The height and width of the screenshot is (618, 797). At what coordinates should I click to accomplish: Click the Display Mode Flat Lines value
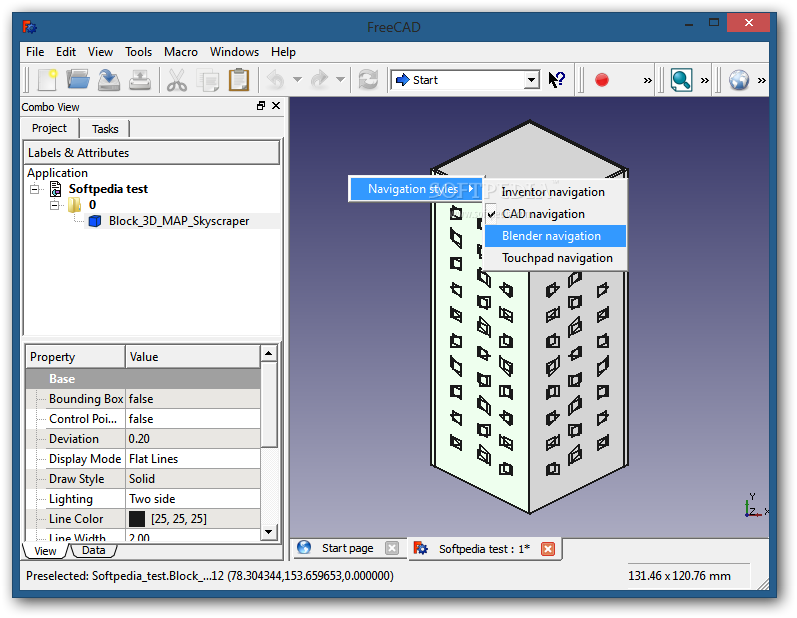(193, 459)
